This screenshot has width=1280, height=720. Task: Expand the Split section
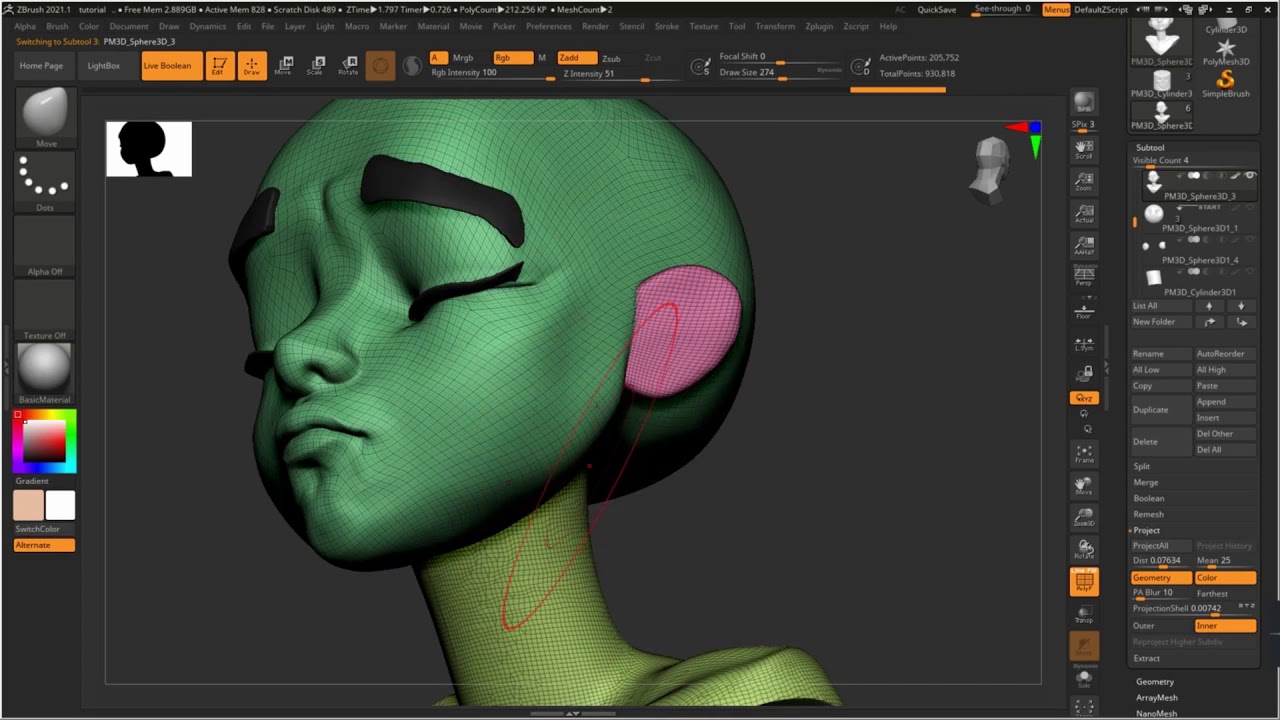coord(1141,466)
